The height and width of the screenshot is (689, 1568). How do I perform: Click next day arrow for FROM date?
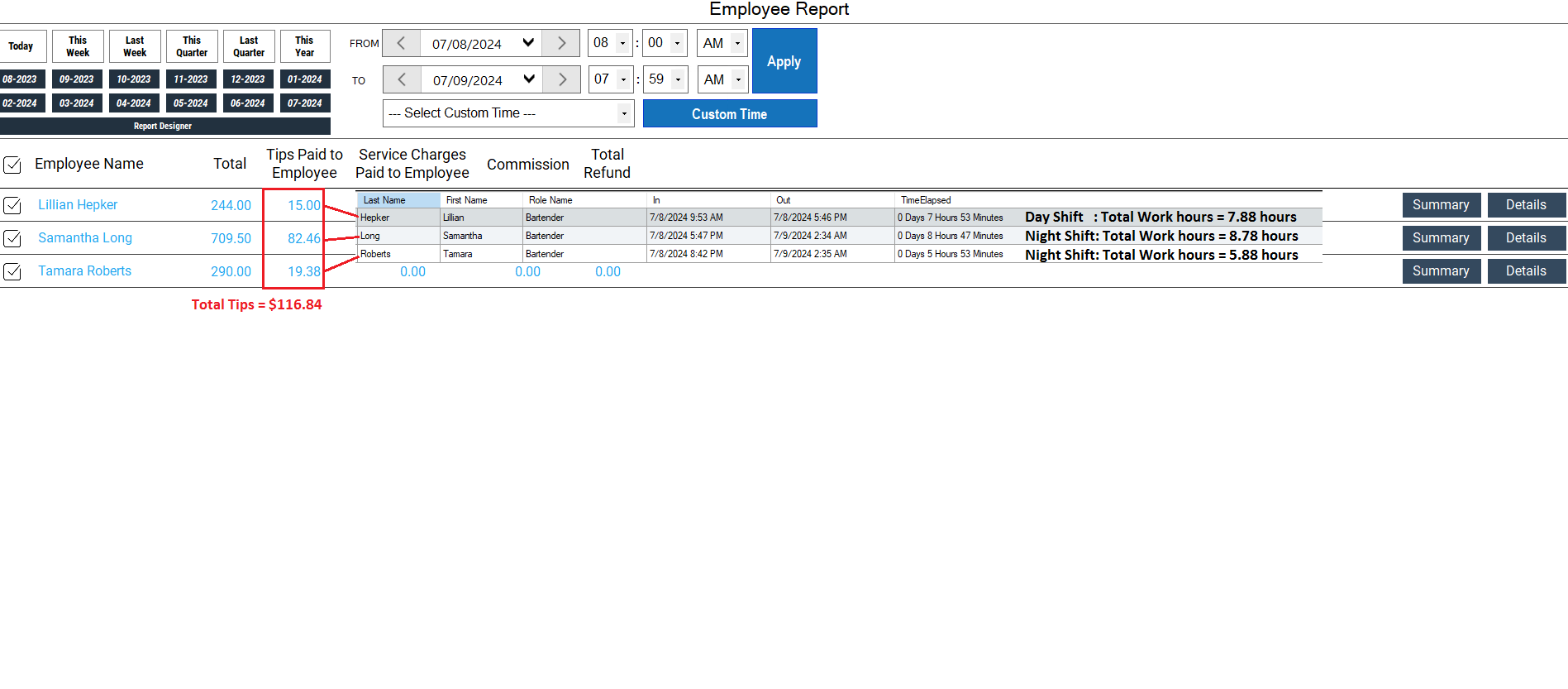pos(561,43)
